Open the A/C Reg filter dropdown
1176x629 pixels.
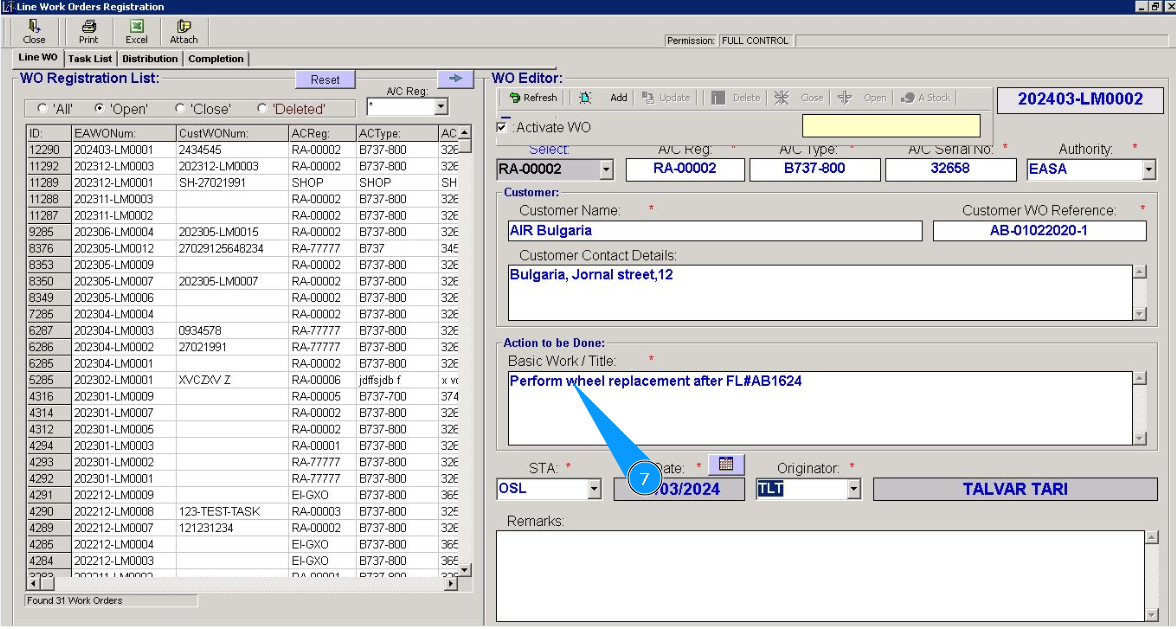click(x=441, y=107)
